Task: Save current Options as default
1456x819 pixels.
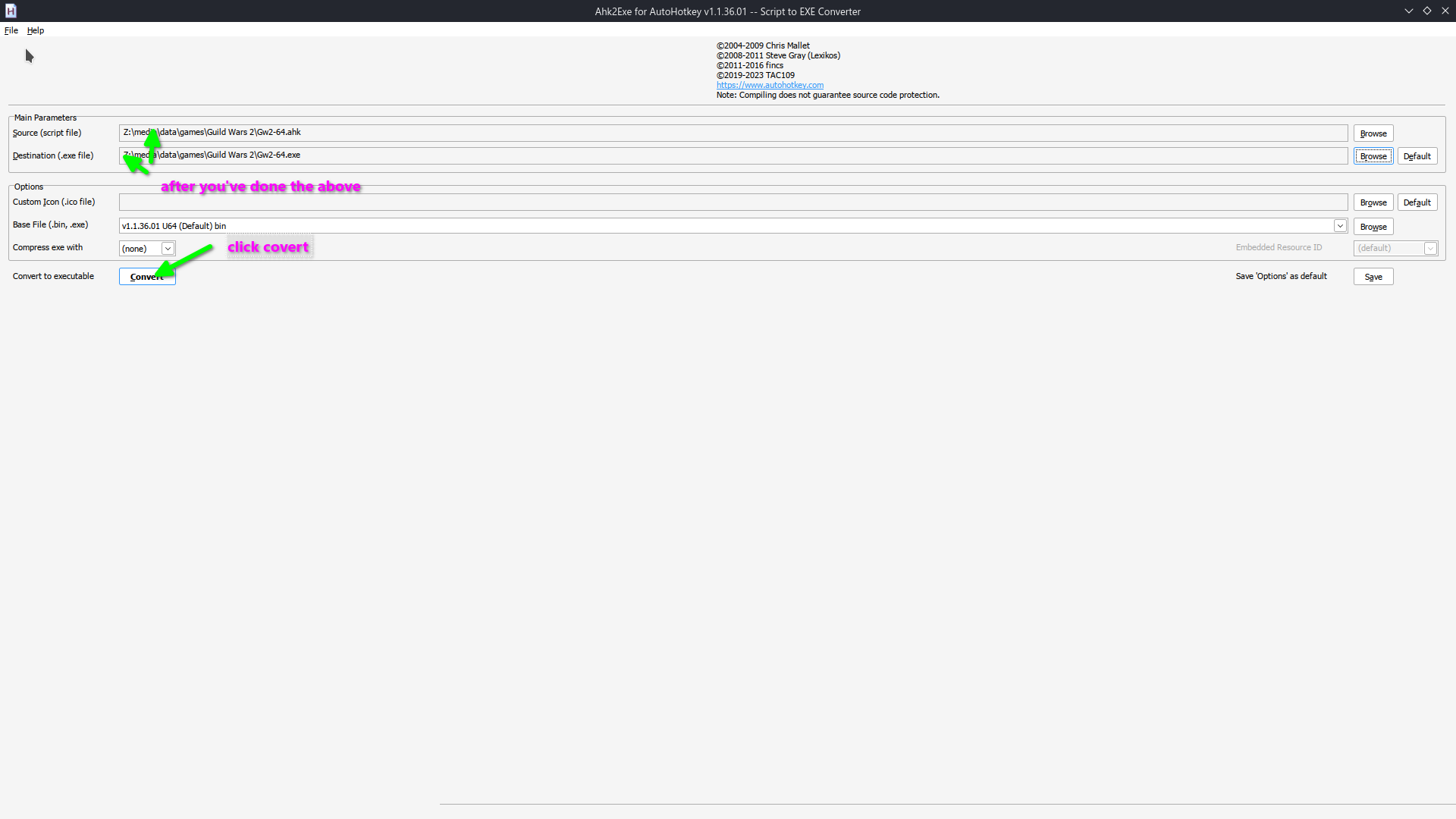Action: coord(1373,276)
